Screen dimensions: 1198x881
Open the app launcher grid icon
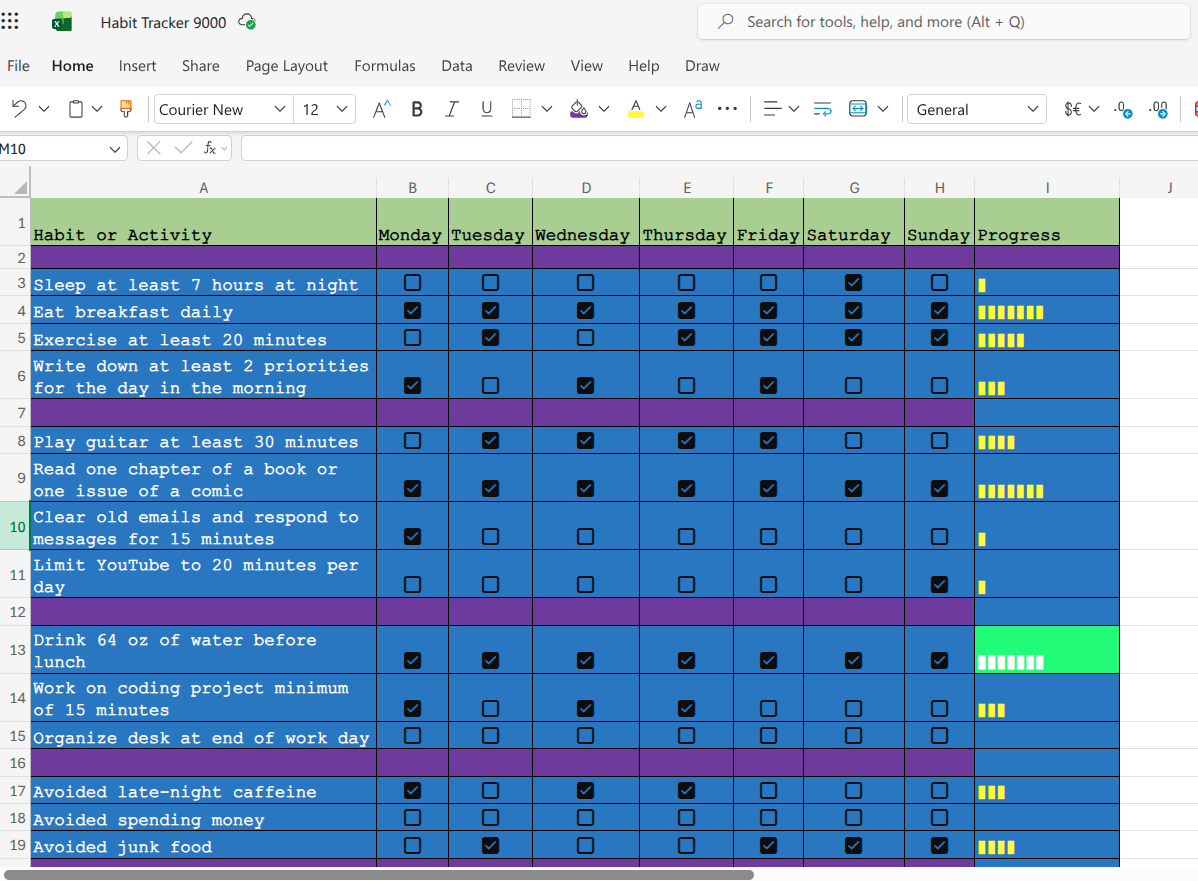pyautogui.click(x=10, y=21)
